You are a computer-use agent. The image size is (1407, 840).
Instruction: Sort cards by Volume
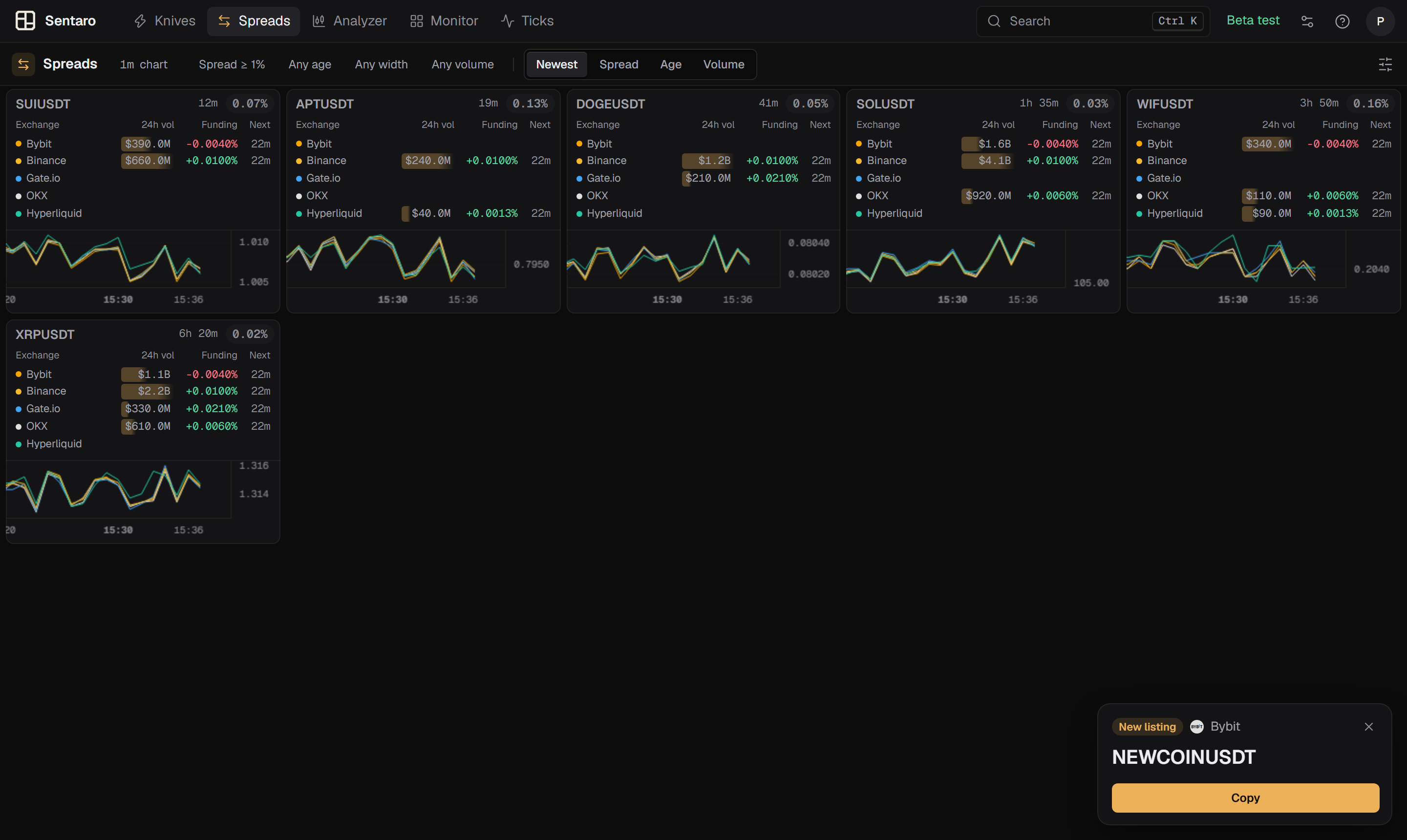(724, 64)
